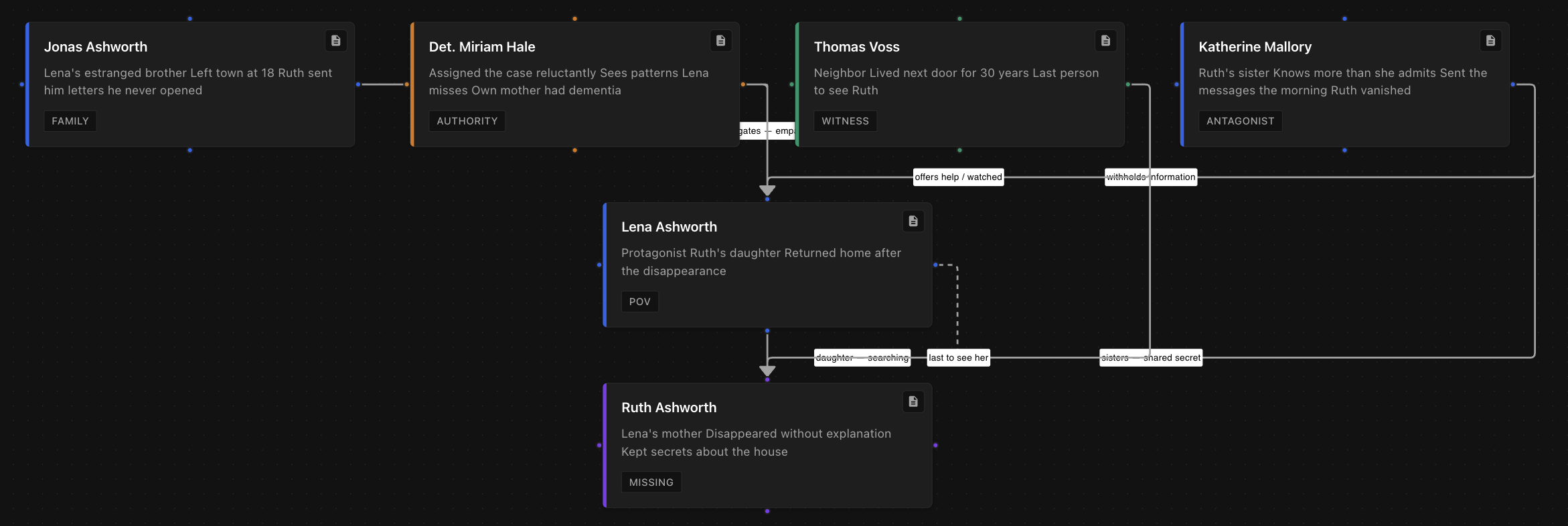Open the note icon on Thomas Voss card
The height and width of the screenshot is (526, 1568).
(1106, 41)
